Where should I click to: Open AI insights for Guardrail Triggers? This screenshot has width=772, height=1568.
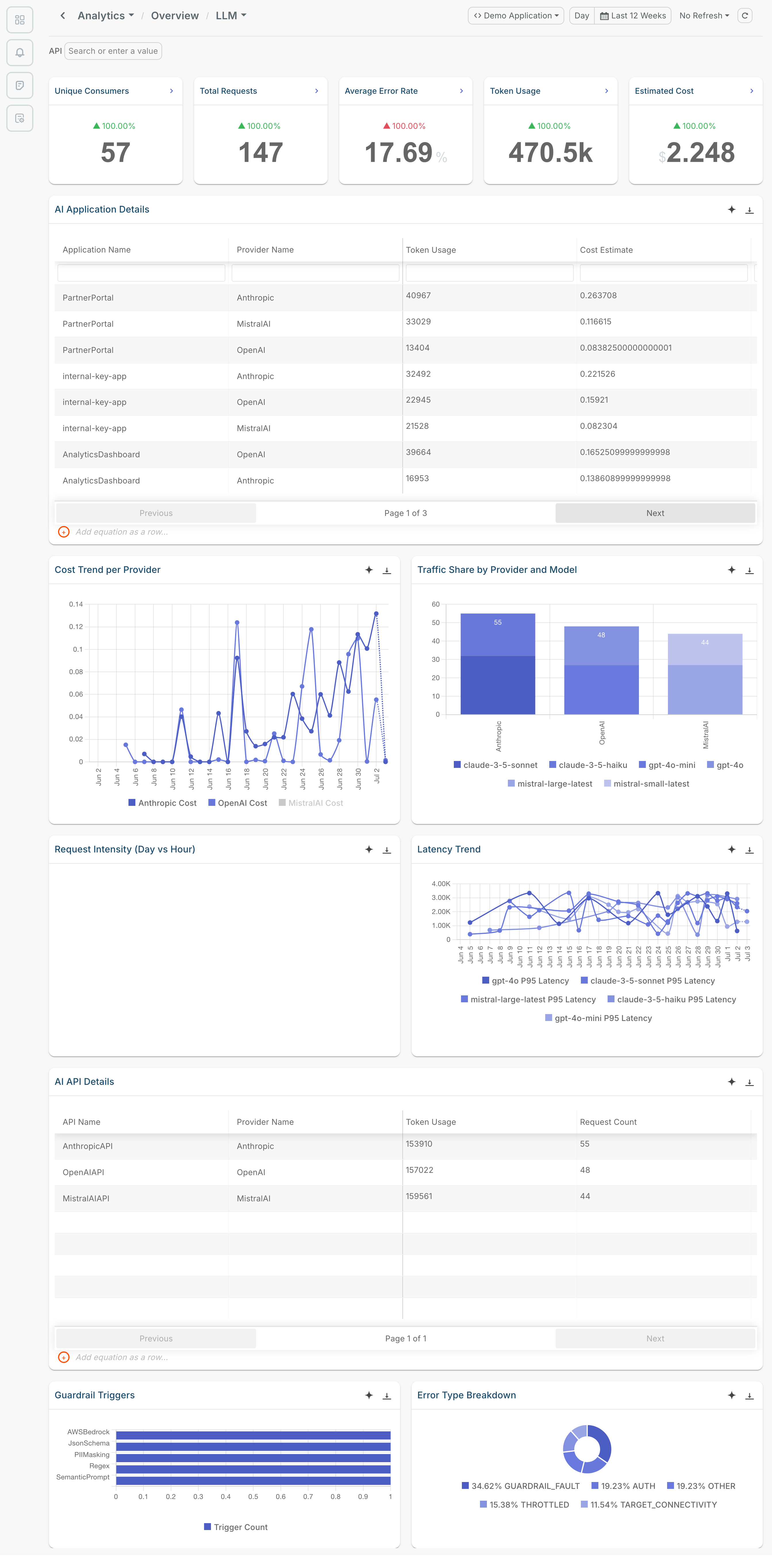point(369,1395)
